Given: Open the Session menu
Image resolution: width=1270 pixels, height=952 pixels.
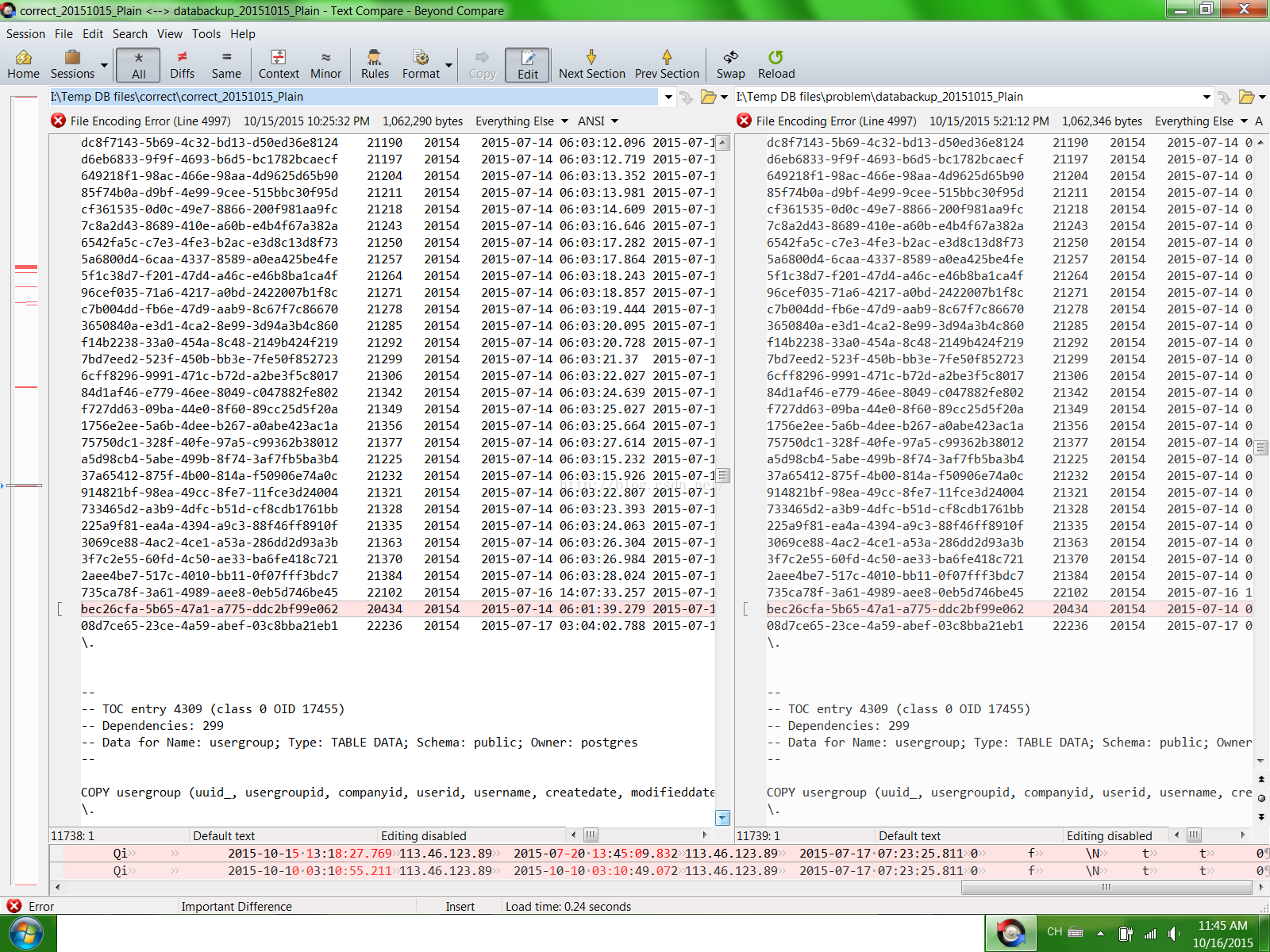Looking at the screenshot, I should tap(25, 33).
